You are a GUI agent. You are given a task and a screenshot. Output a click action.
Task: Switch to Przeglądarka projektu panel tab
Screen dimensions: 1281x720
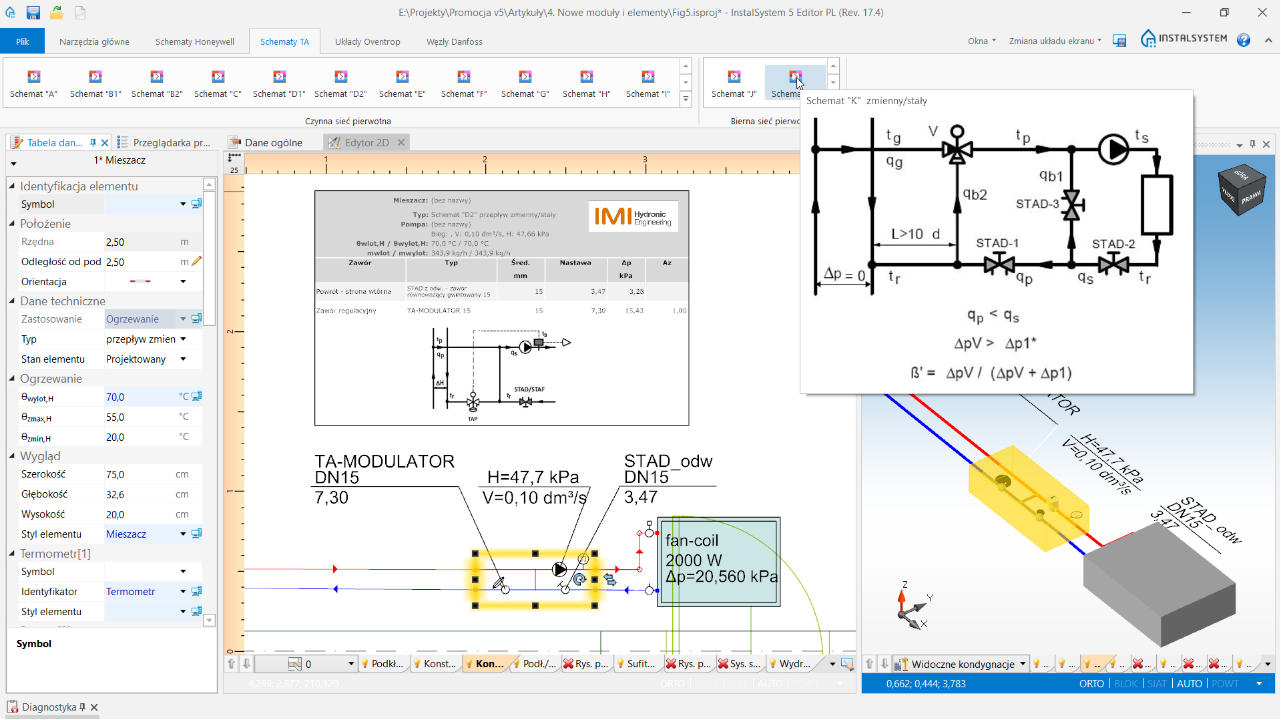(165, 143)
